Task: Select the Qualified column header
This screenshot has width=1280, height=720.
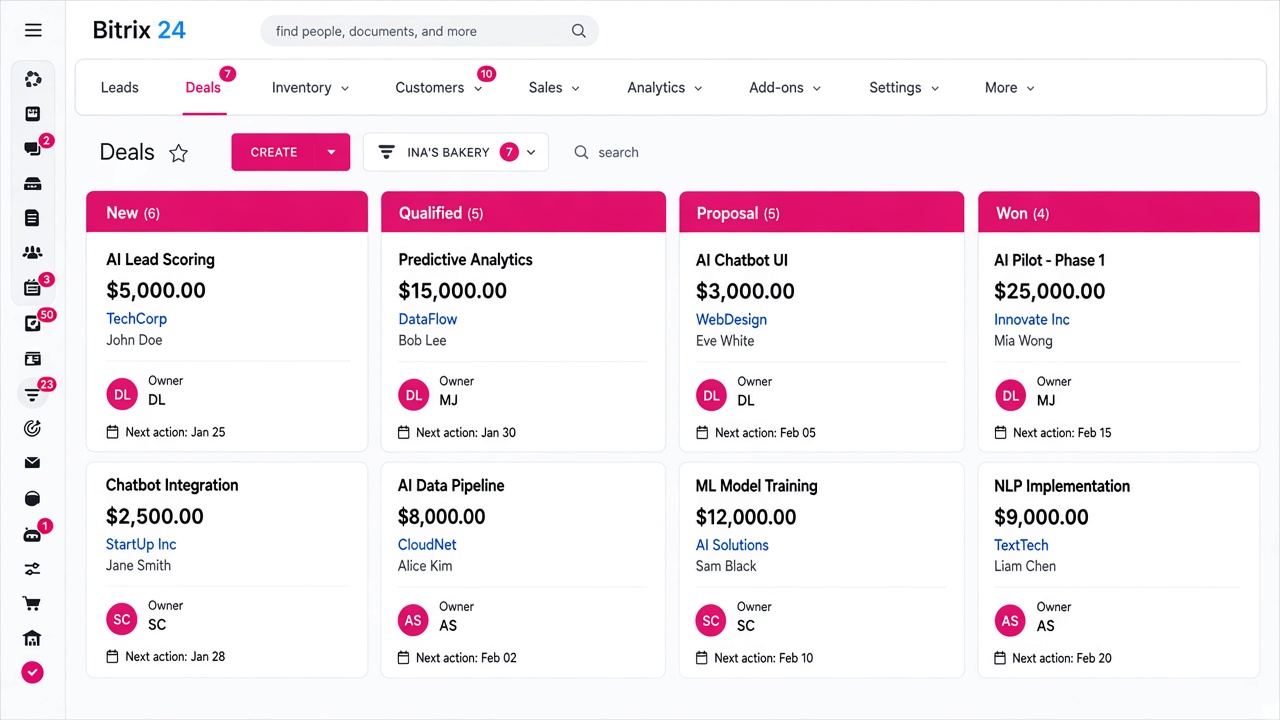Action: 523,213
